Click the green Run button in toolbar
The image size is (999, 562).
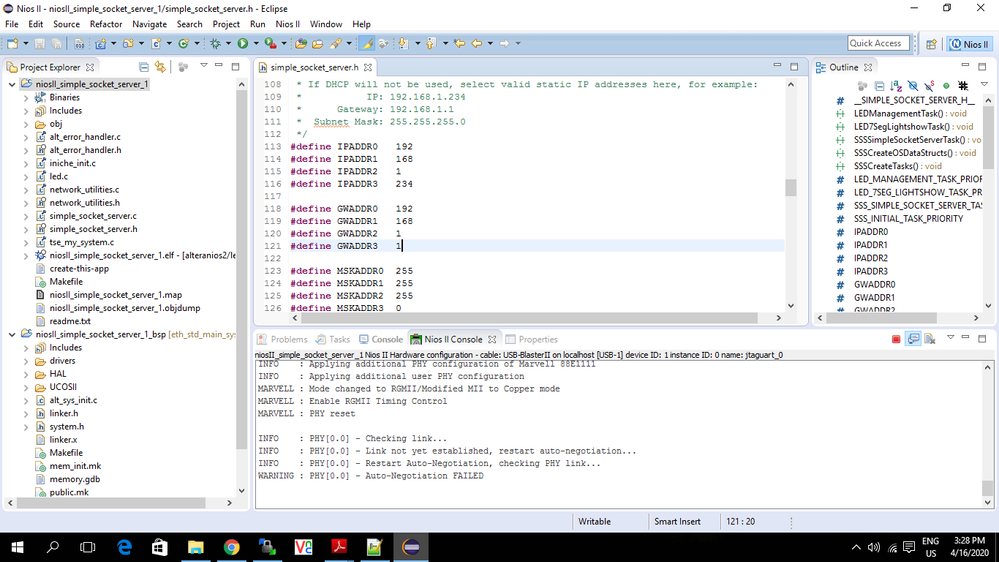click(x=242, y=44)
